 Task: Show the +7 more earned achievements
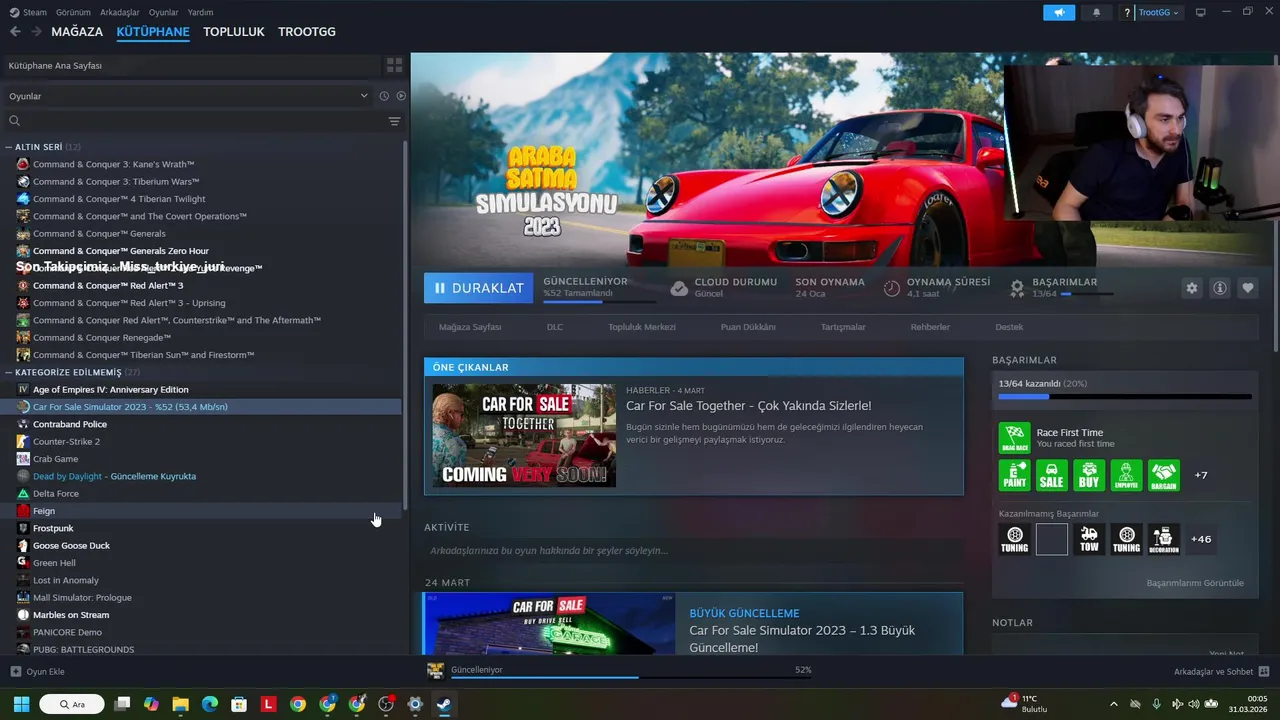1201,475
